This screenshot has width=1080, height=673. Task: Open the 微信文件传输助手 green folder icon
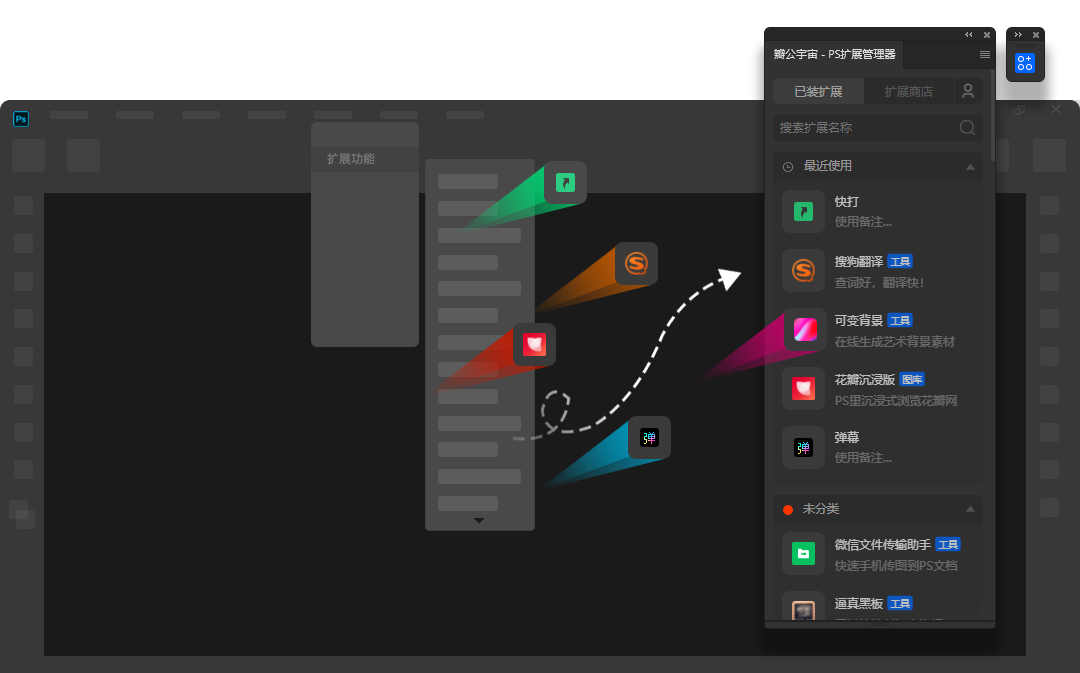click(803, 553)
